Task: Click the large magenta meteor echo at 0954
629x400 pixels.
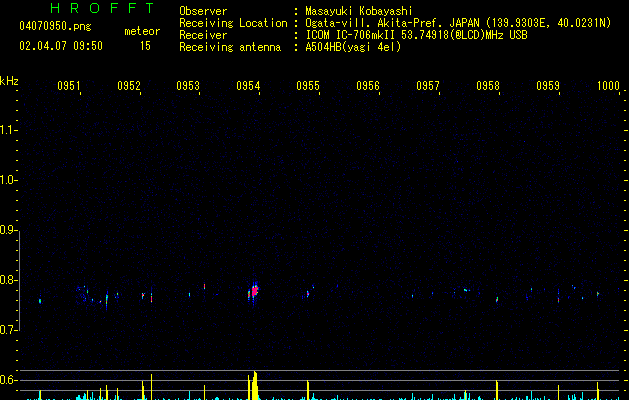Action: point(254,290)
